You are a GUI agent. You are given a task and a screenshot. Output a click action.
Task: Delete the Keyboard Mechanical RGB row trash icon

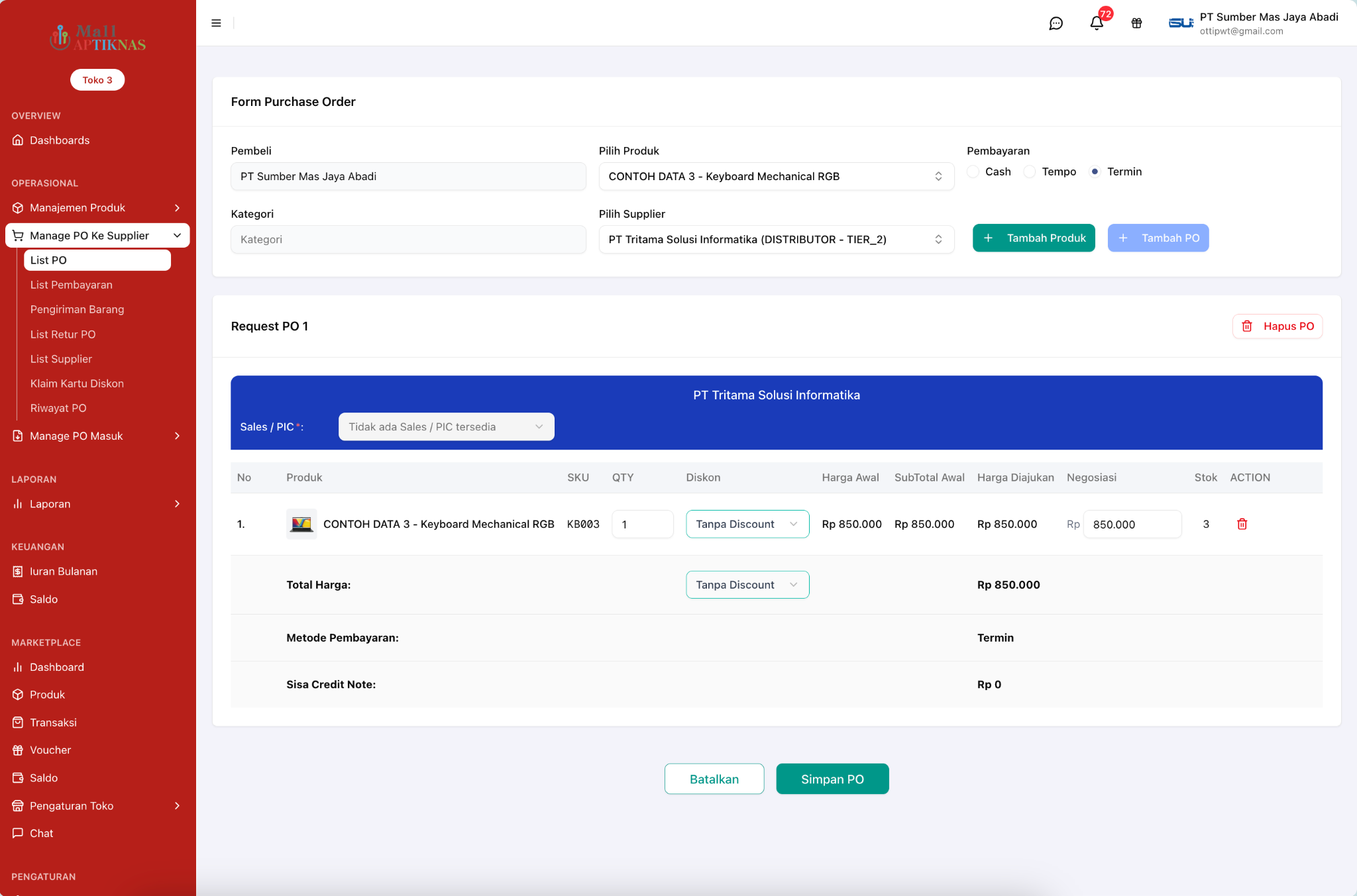coord(1242,524)
